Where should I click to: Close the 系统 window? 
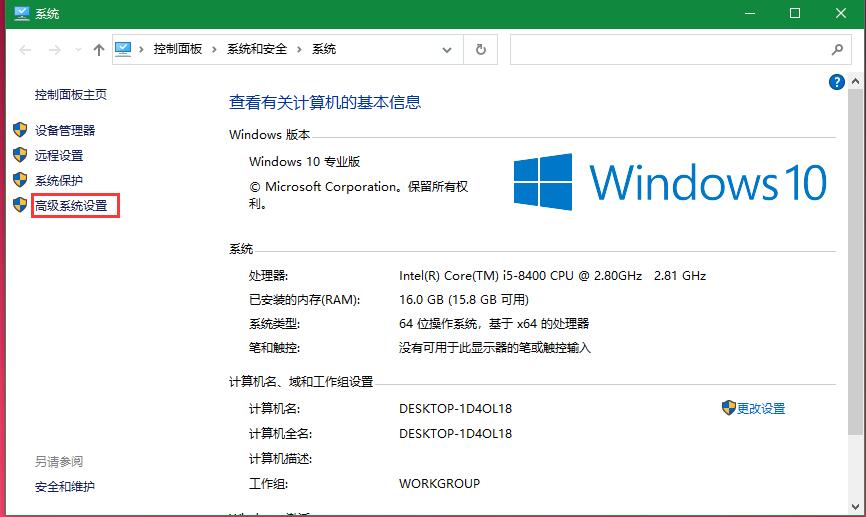[x=841, y=14]
